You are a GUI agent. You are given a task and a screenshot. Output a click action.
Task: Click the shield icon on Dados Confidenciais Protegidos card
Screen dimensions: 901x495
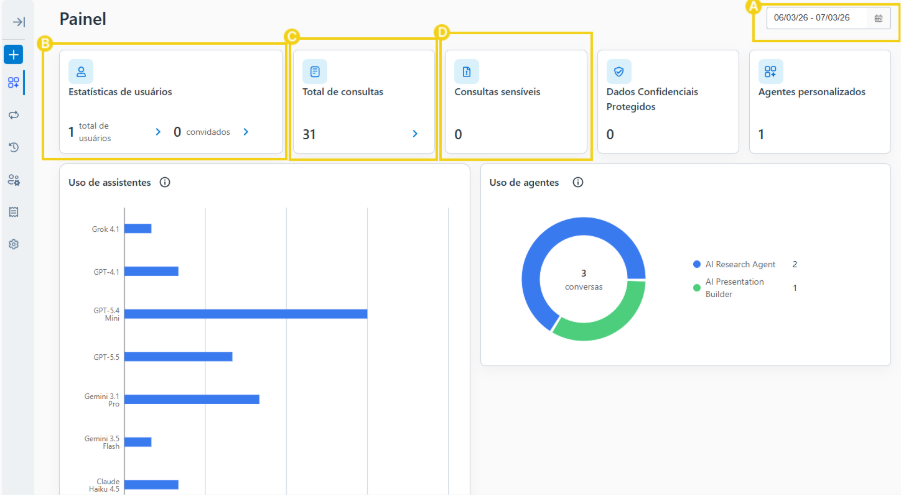click(x=619, y=71)
